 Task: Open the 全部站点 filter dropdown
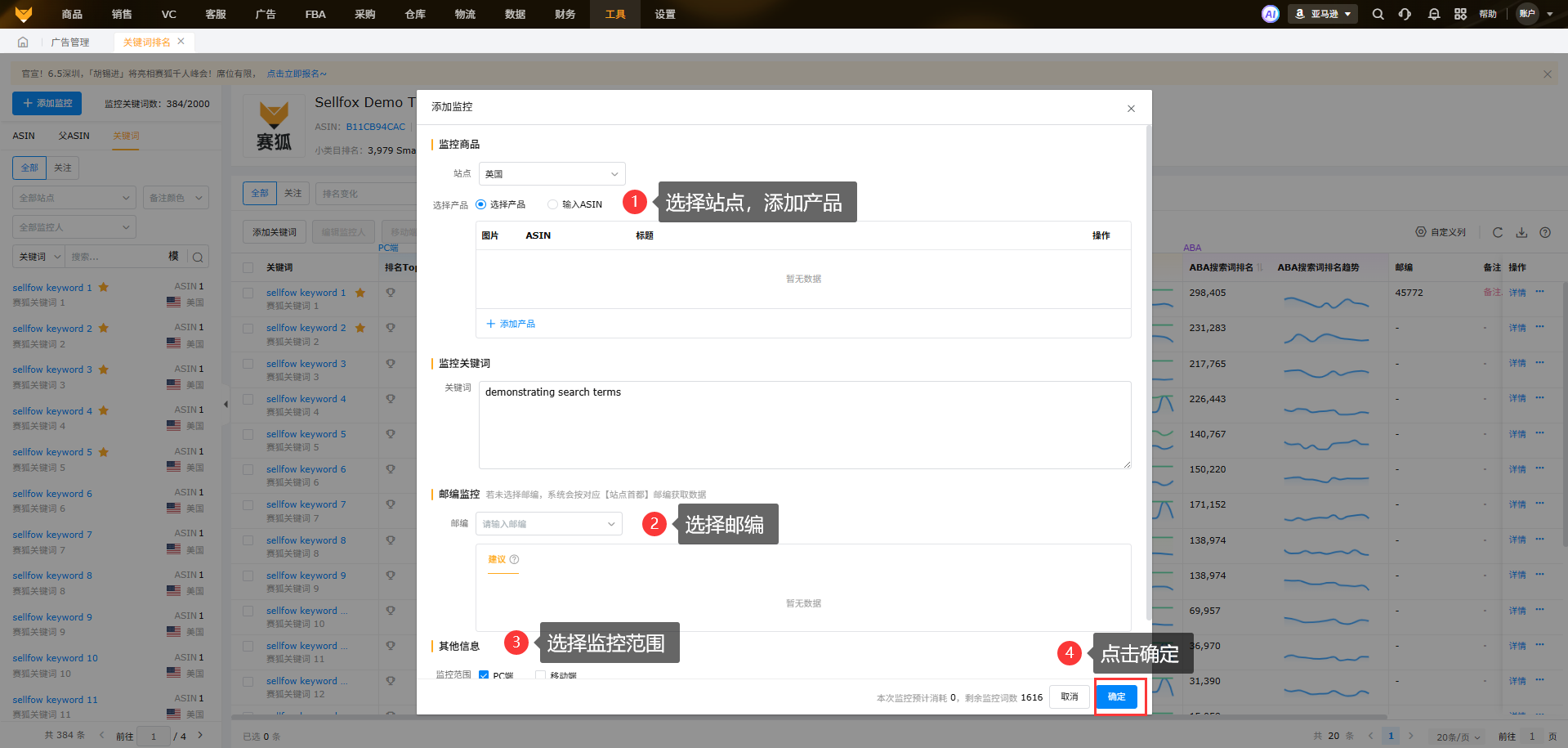click(74, 198)
